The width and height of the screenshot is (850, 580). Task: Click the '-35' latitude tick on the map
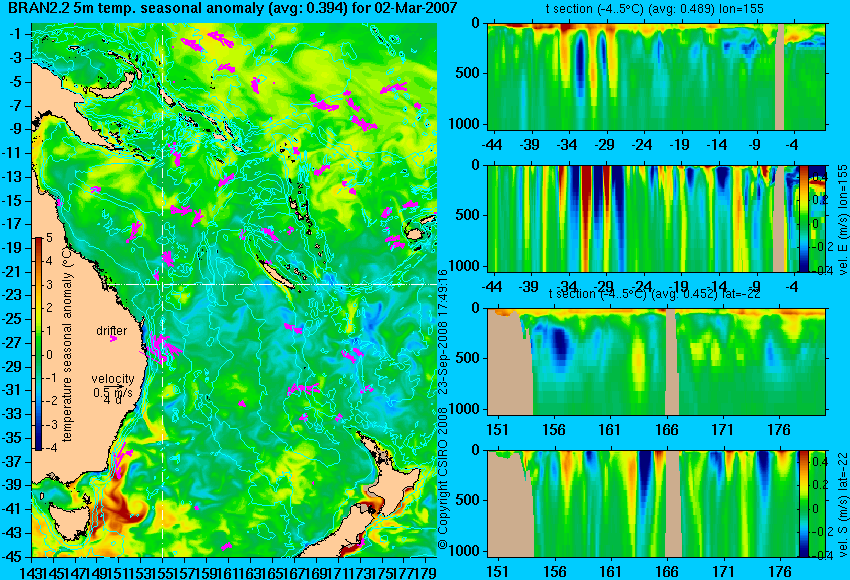14,438
